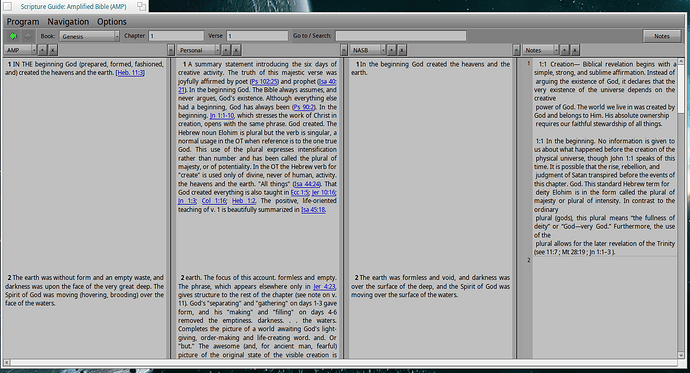The width and height of the screenshot is (690, 373).
Task: Follow the Jn 1:1-10 link
Action: 222,116
